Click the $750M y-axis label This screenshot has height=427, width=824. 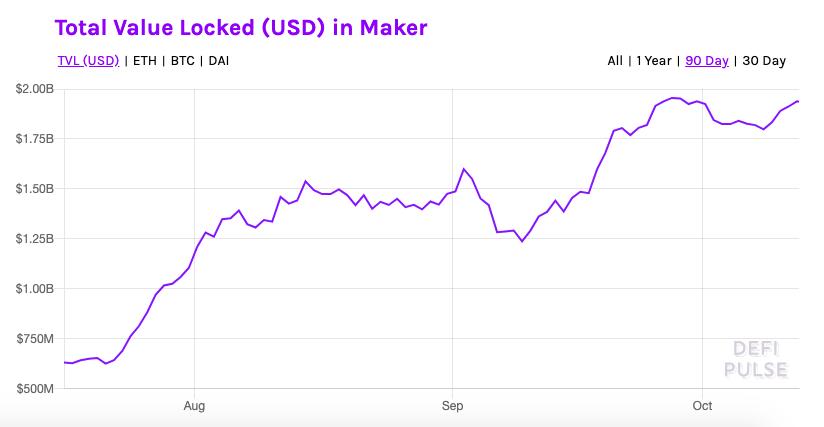37,339
